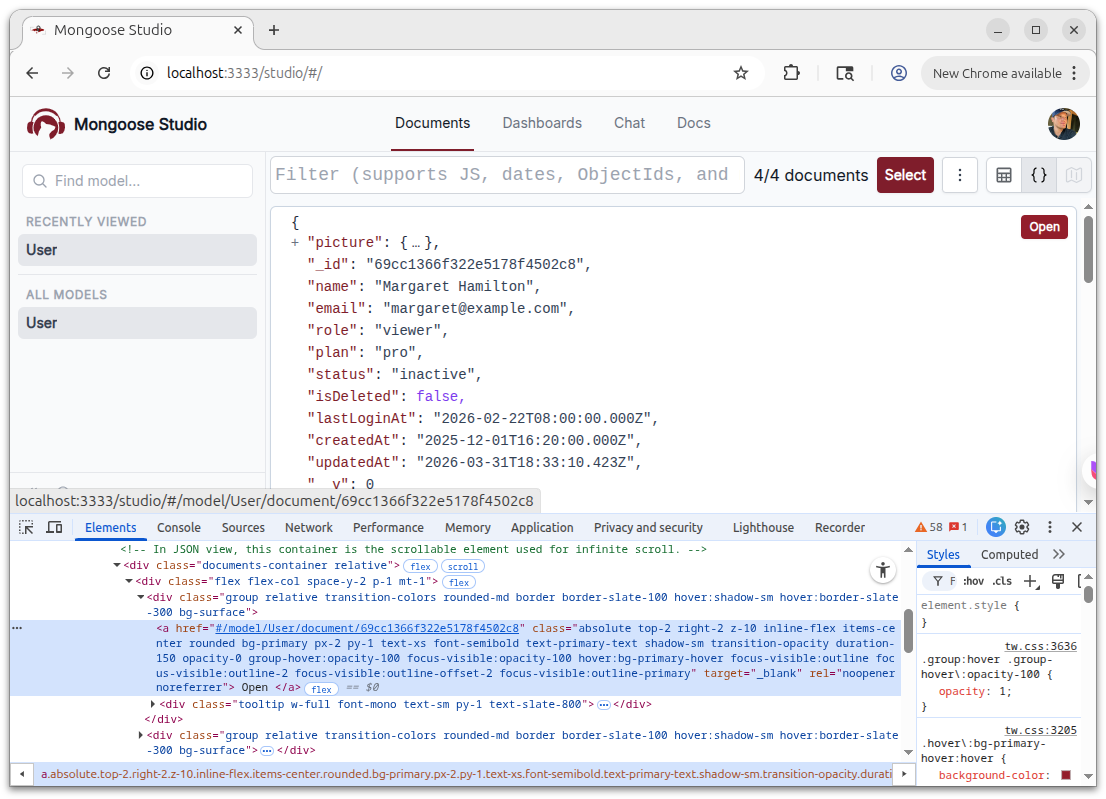Open User under Recently Viewed

click(x=138, y=250)
